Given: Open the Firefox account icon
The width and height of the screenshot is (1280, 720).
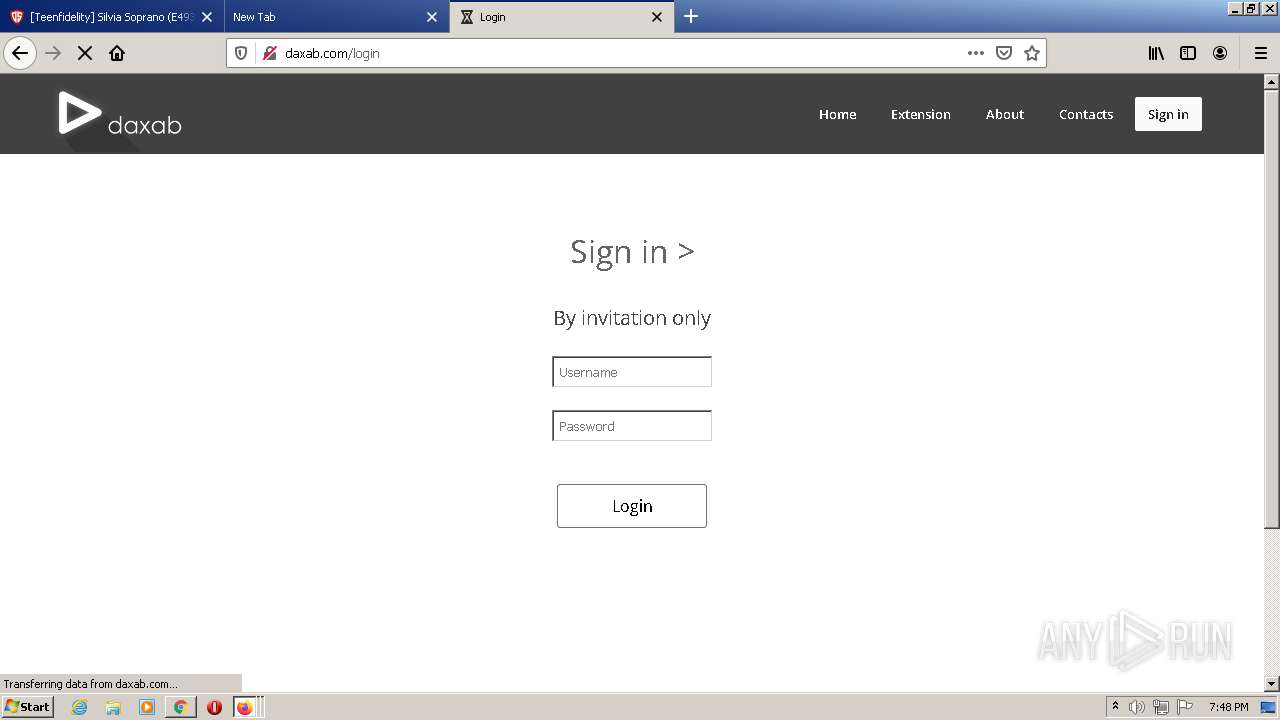Looking at the screenshot, I should (x=1220, y=53).
